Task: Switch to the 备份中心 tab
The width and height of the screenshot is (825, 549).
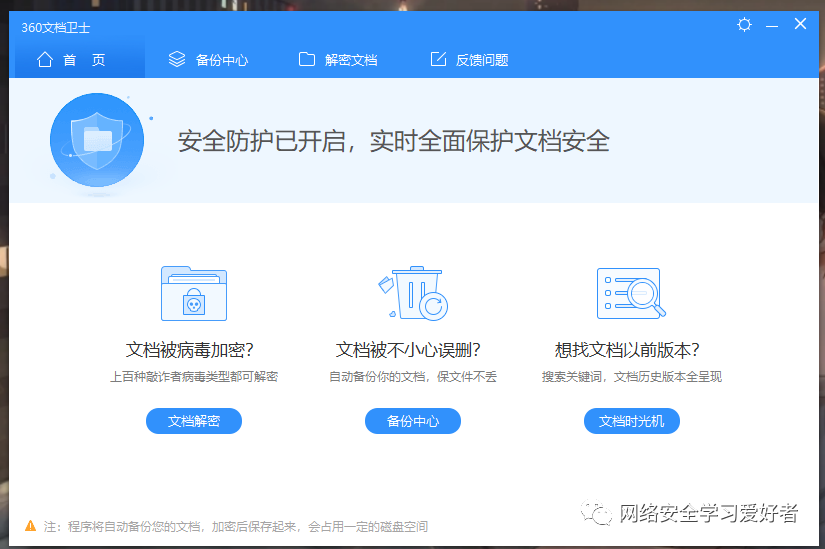Action: tap(208, 59)
